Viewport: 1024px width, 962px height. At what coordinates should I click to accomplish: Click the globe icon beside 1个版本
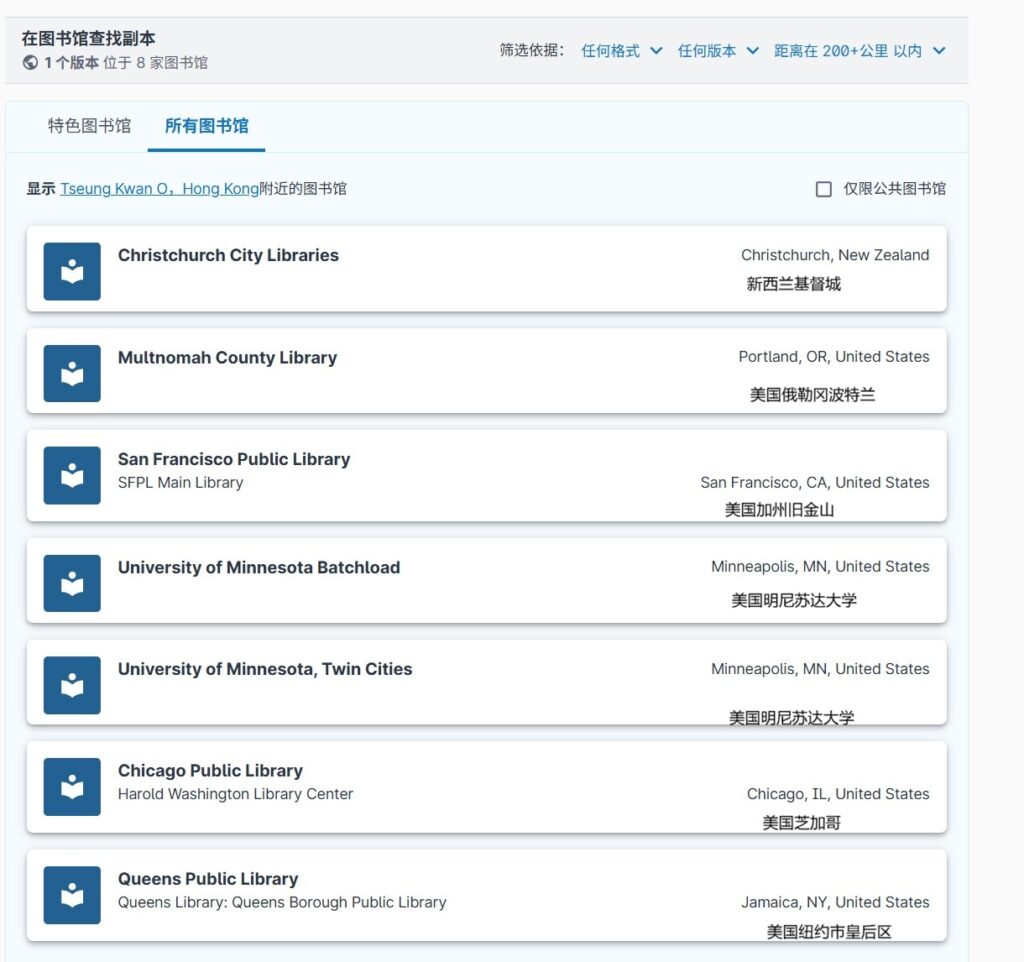[30, 63]
